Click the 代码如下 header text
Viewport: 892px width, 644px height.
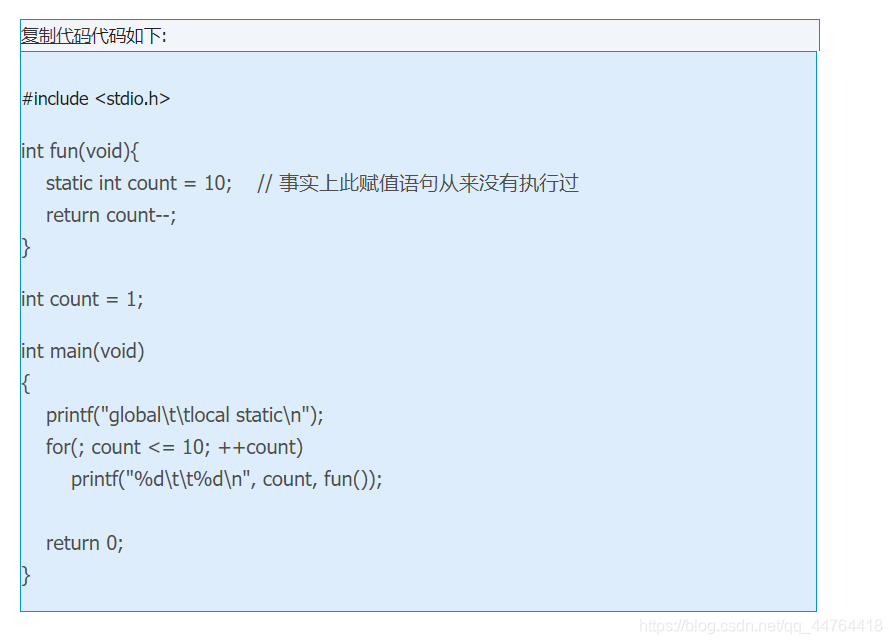coord(128,36)
